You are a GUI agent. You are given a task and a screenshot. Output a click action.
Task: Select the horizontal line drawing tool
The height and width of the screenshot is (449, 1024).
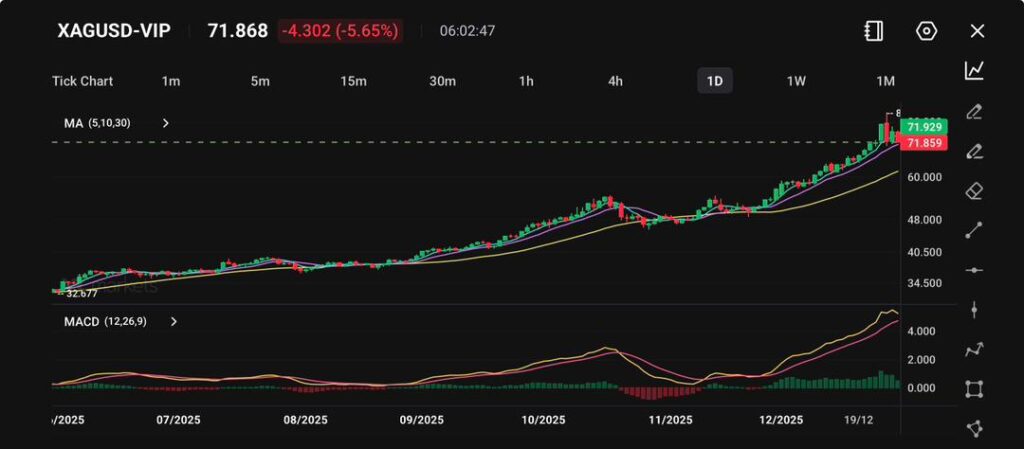tap(974, 270)
